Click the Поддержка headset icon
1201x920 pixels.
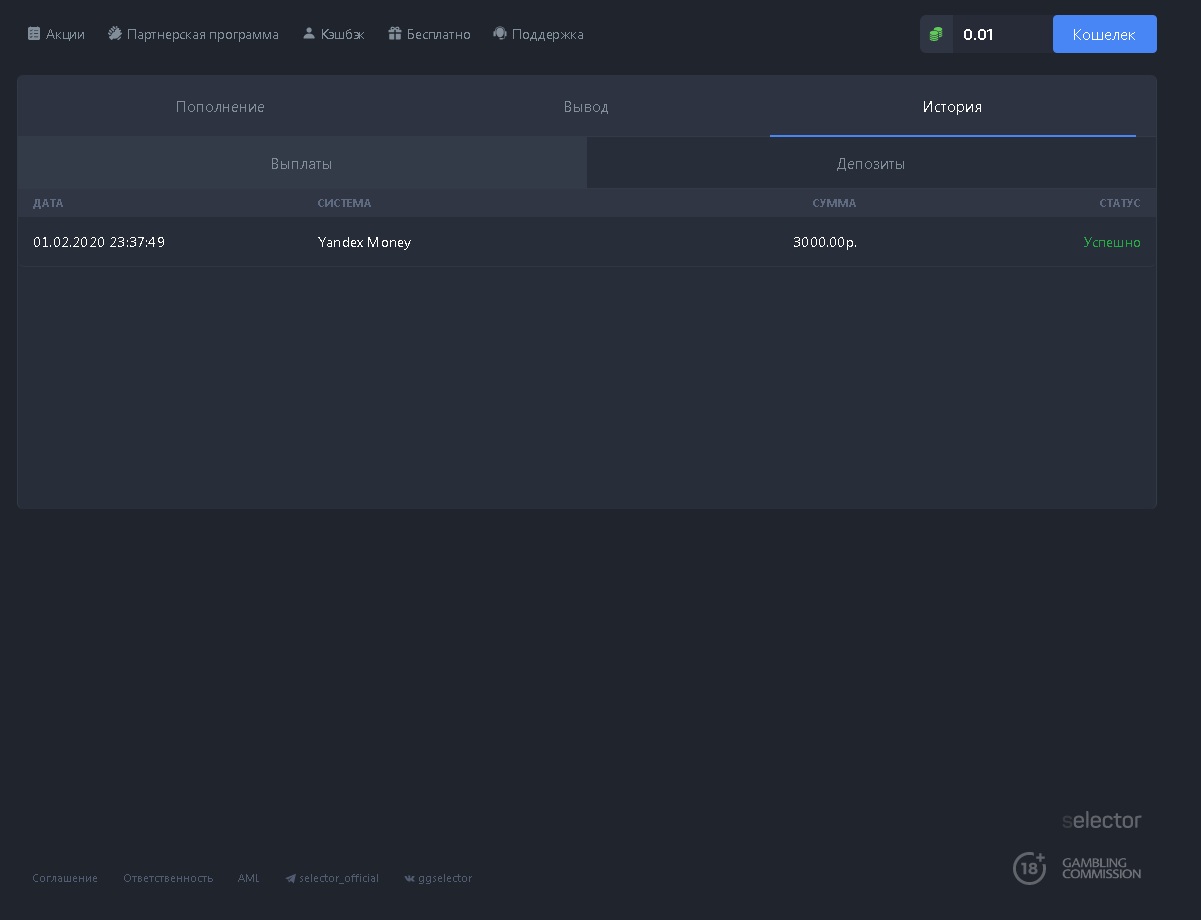point(500,34)
